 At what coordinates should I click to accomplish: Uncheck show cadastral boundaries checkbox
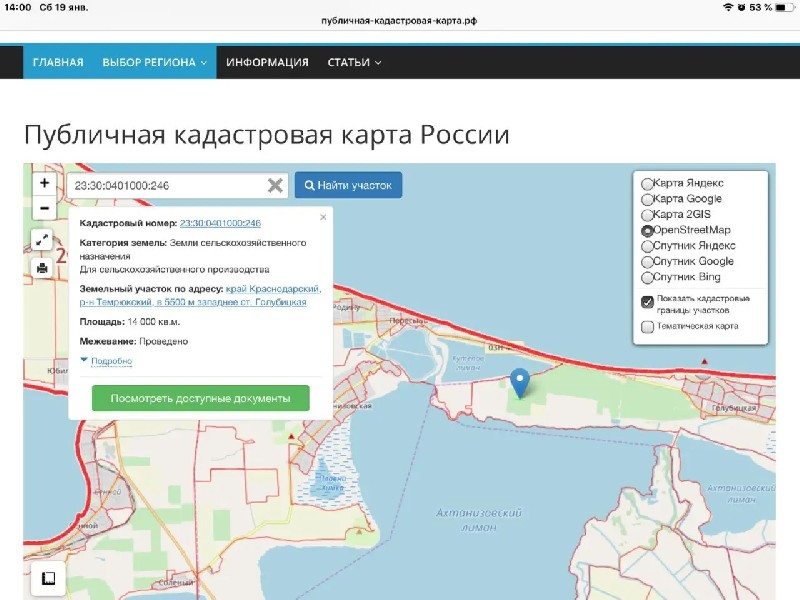(648, 301)
